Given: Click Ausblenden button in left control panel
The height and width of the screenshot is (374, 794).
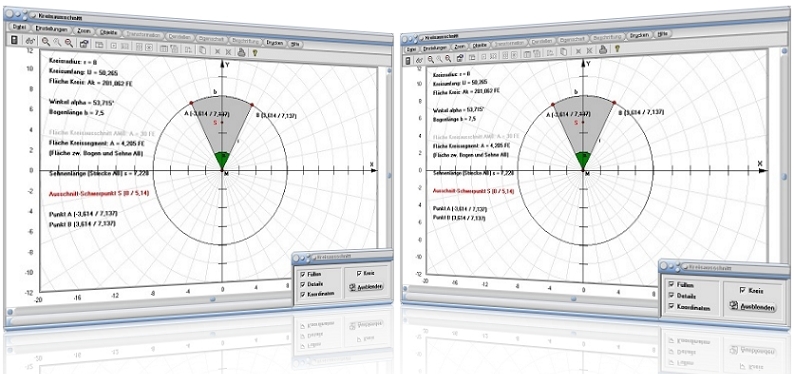Looking at the screenshot, I should [366, 287].
